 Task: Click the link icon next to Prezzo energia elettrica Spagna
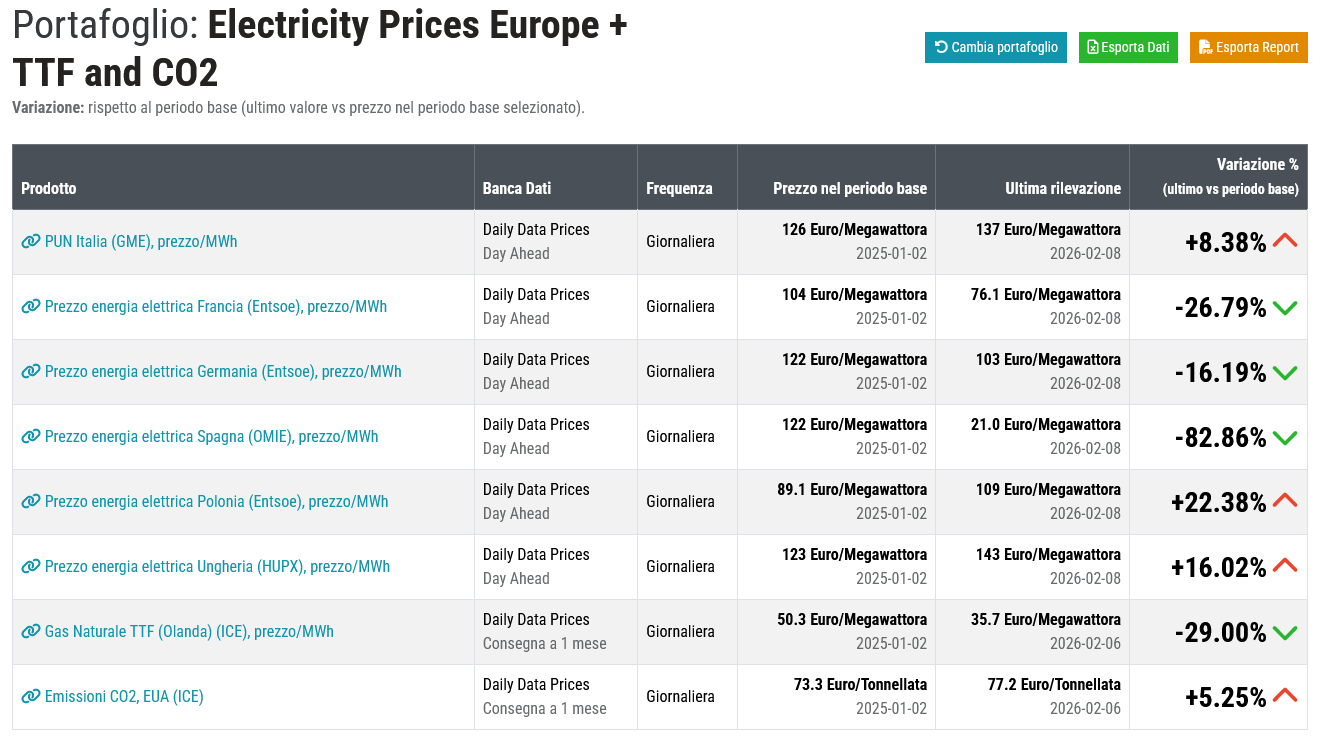tap(31, 436)
